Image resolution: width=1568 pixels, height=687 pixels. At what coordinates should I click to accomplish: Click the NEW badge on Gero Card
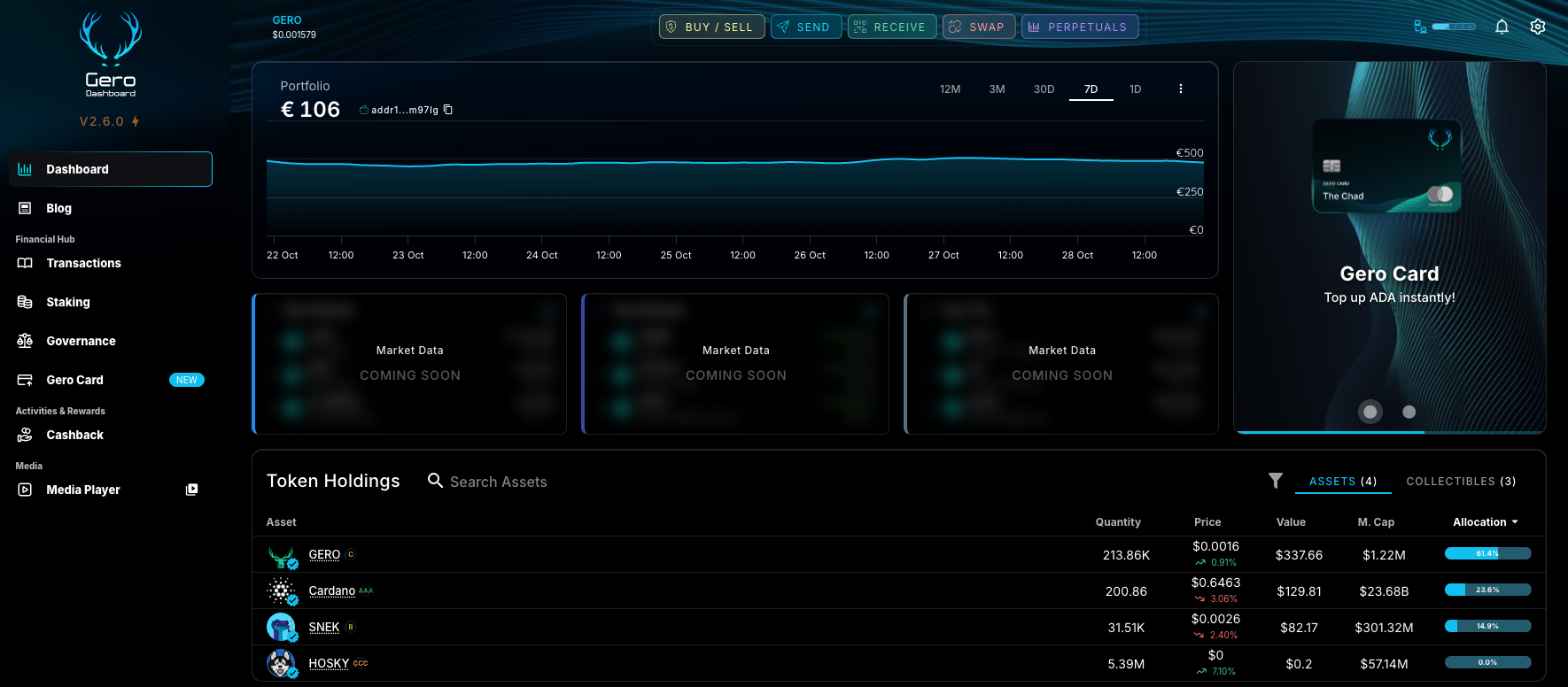tap(187, 380)
